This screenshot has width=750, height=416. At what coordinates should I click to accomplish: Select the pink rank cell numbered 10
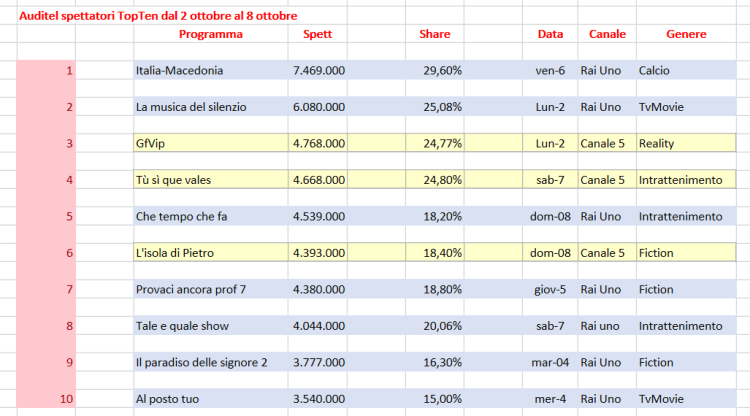46,398
